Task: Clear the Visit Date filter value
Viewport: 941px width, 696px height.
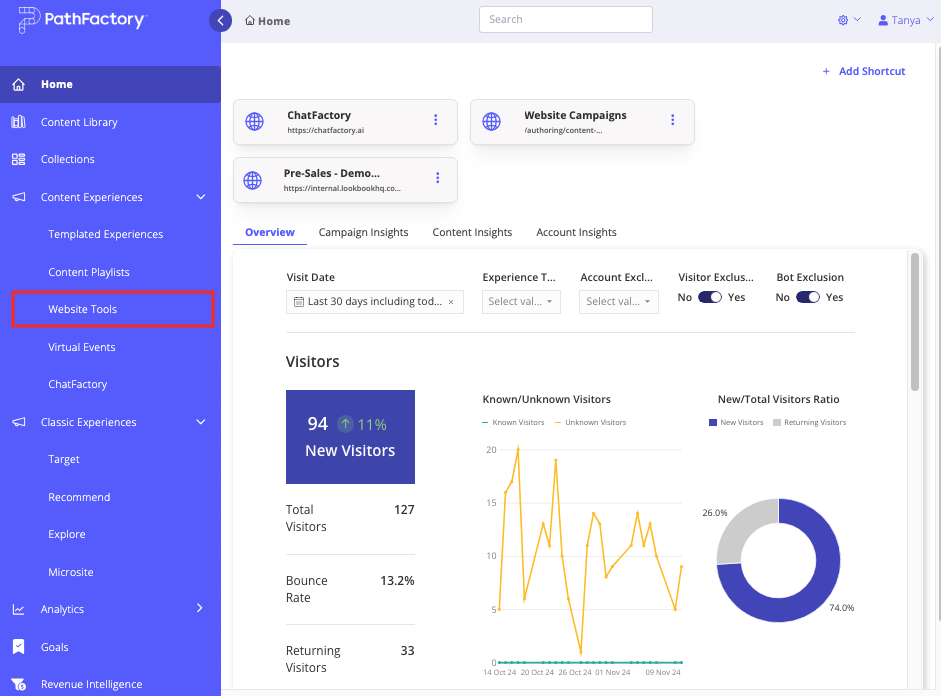Action: tap(451, 302)
